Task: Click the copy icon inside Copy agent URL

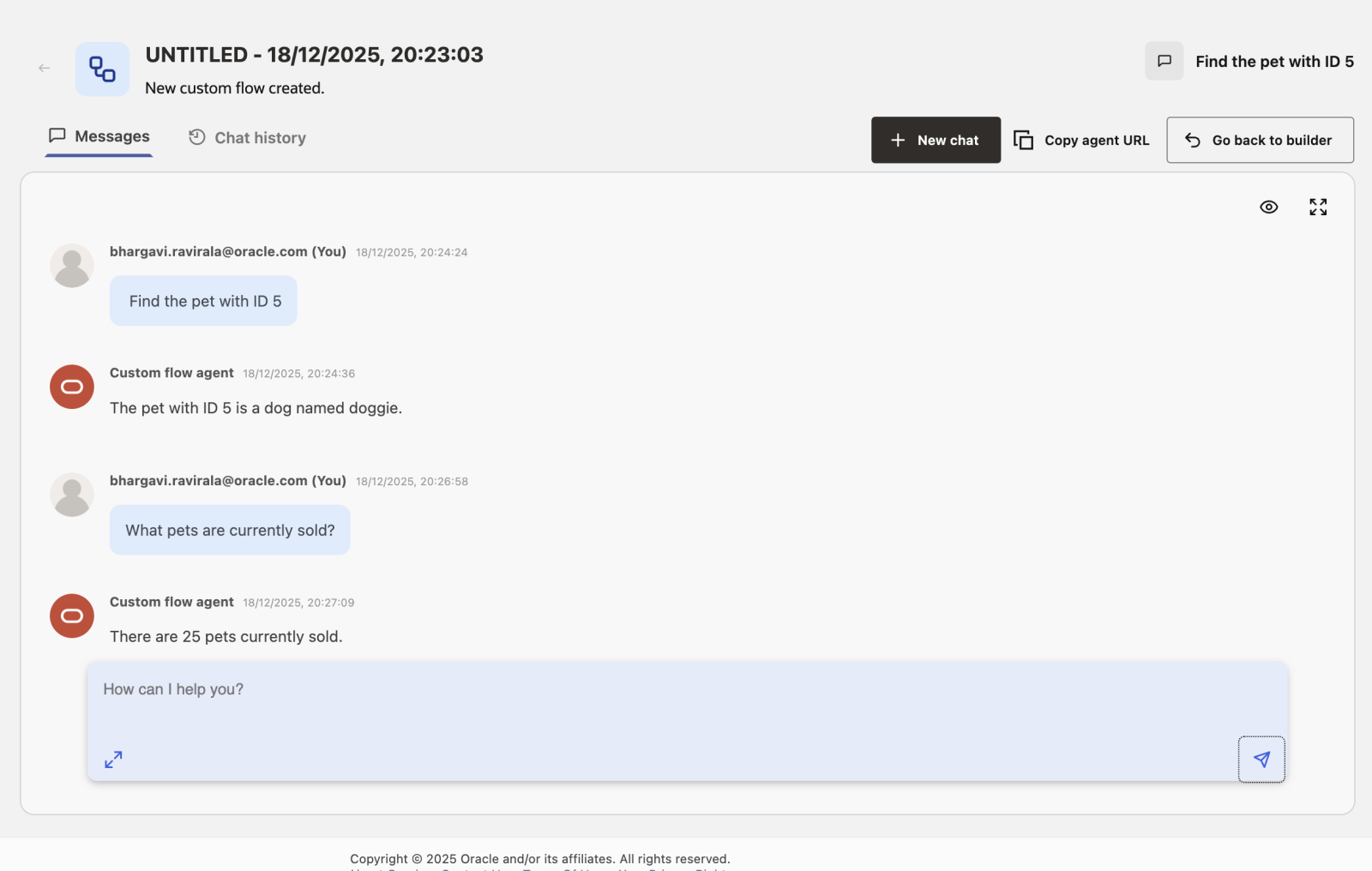Action: tap(1024, 140)
